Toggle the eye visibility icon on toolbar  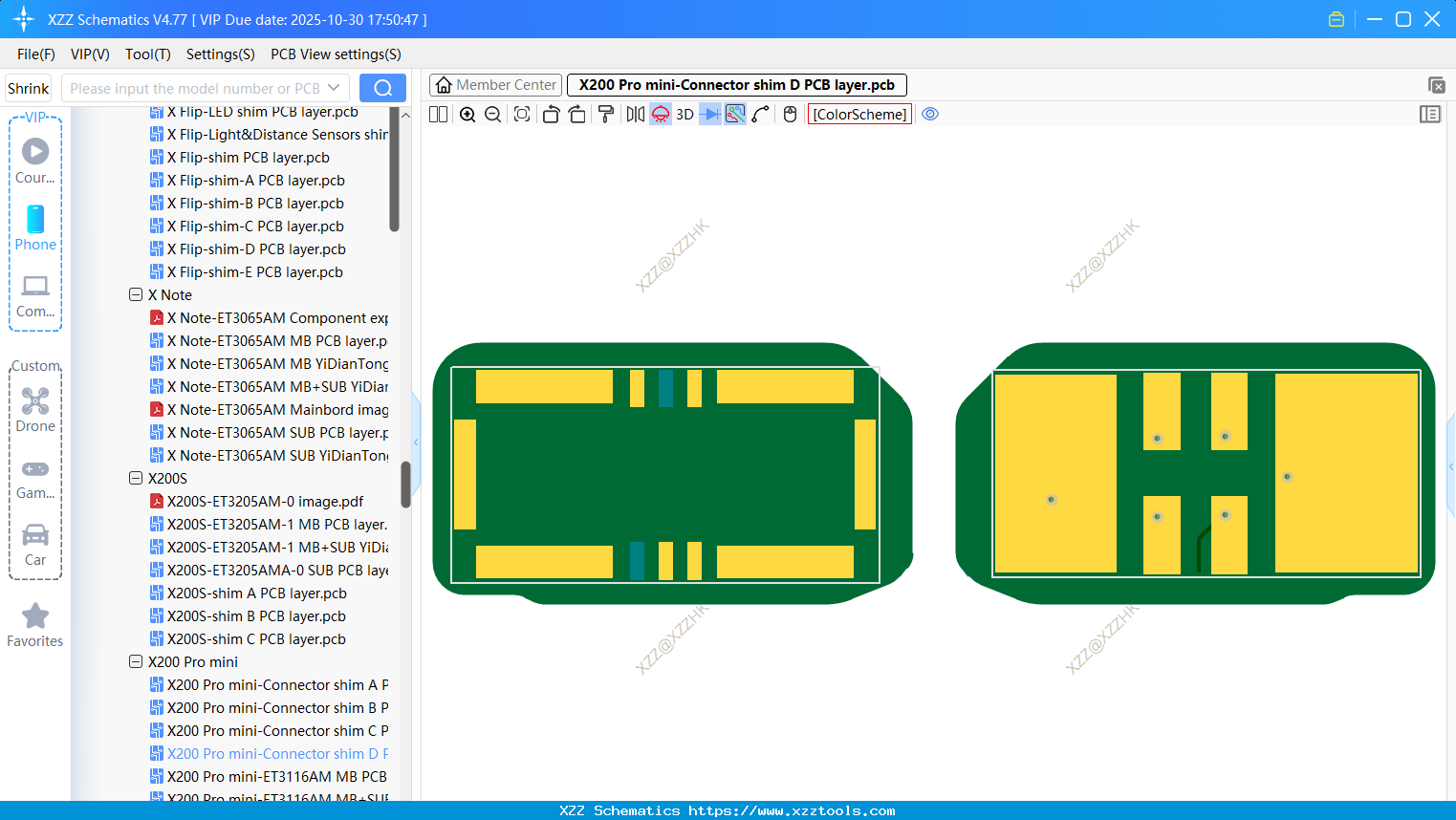930,114
